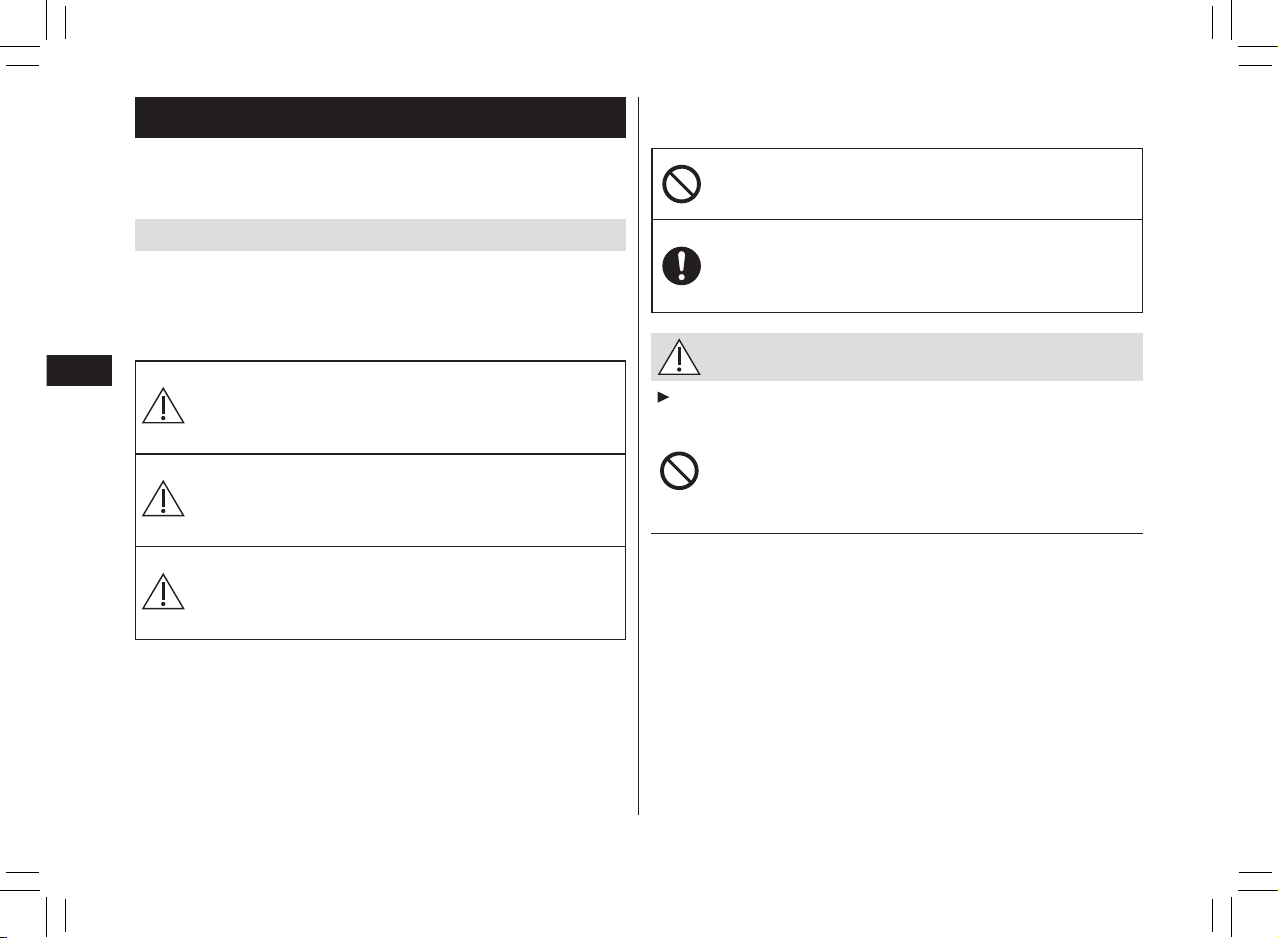Click the horizontal rule under the lower prohibition symbol
The width and height of the screenshot is (1279, 938).
(x=897, y=533)
